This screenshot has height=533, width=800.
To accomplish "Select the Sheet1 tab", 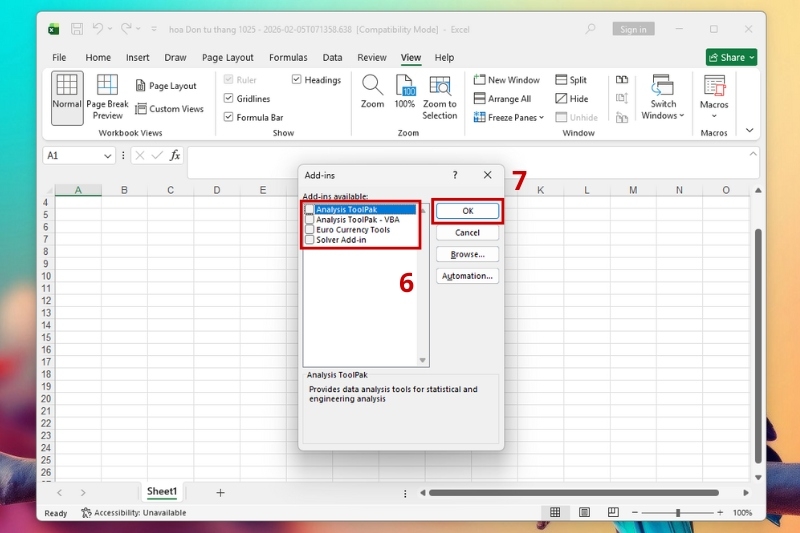I will coord(162,492).
